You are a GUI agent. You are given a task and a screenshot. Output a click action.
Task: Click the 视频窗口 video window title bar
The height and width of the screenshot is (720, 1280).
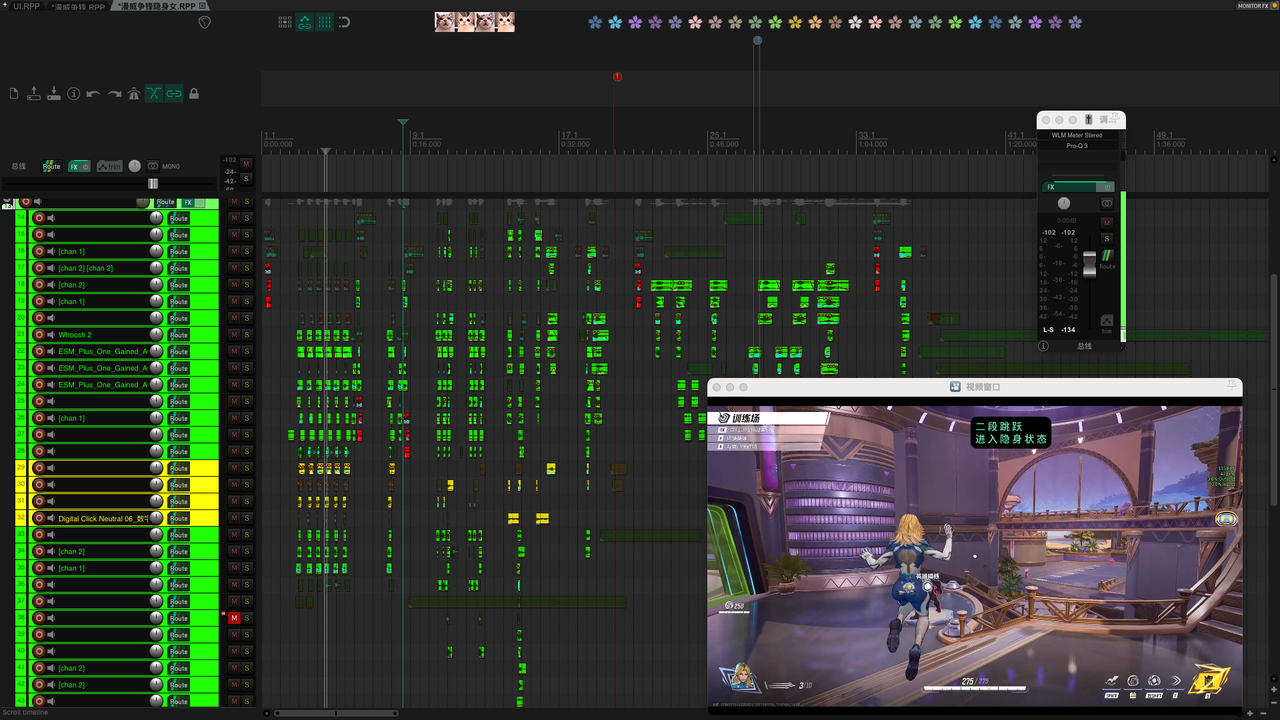point(975,387)
